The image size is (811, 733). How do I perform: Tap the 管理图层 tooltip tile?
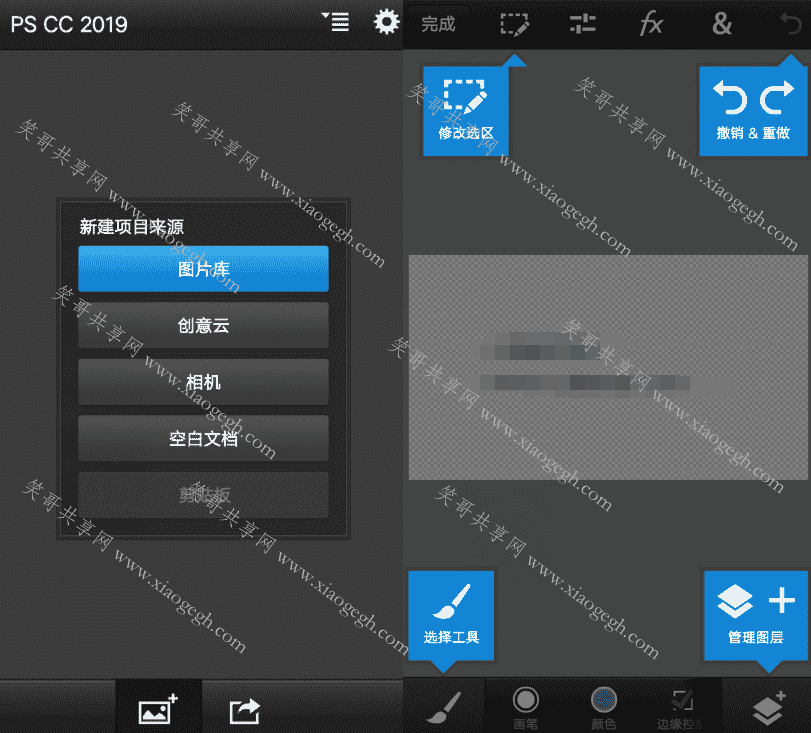pos(756,616)
